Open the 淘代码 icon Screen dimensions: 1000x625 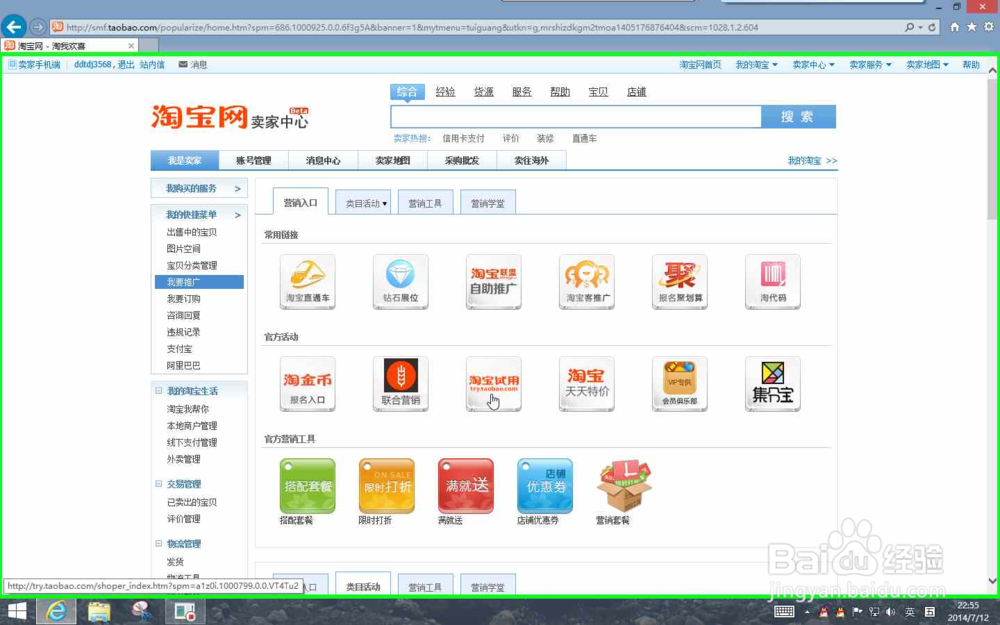point(773,282)
